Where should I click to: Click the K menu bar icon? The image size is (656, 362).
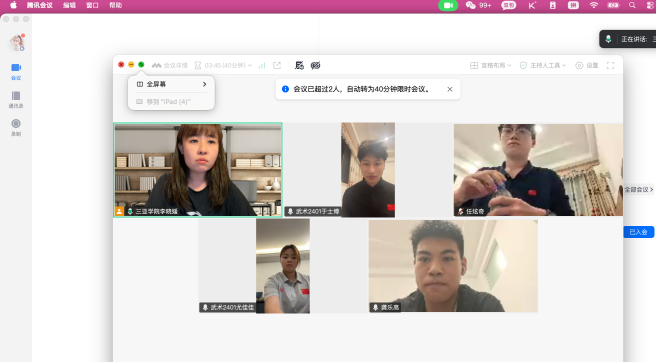532,5
